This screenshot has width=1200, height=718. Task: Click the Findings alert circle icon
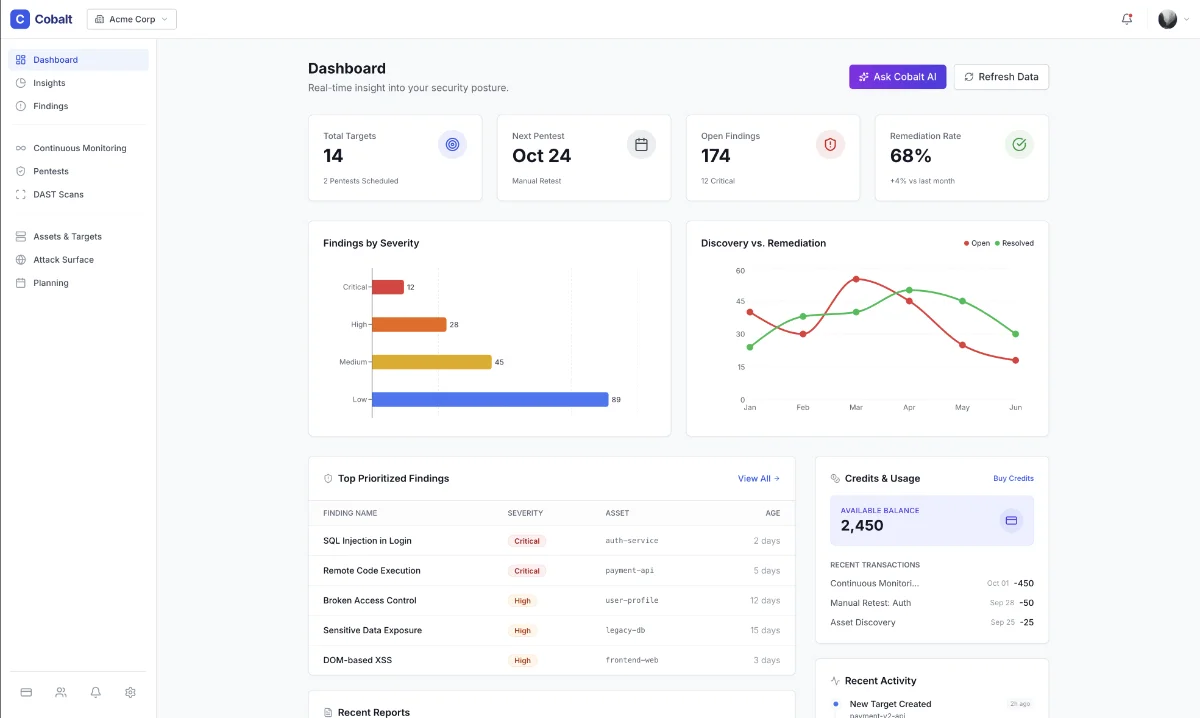[x=21, y=106]
